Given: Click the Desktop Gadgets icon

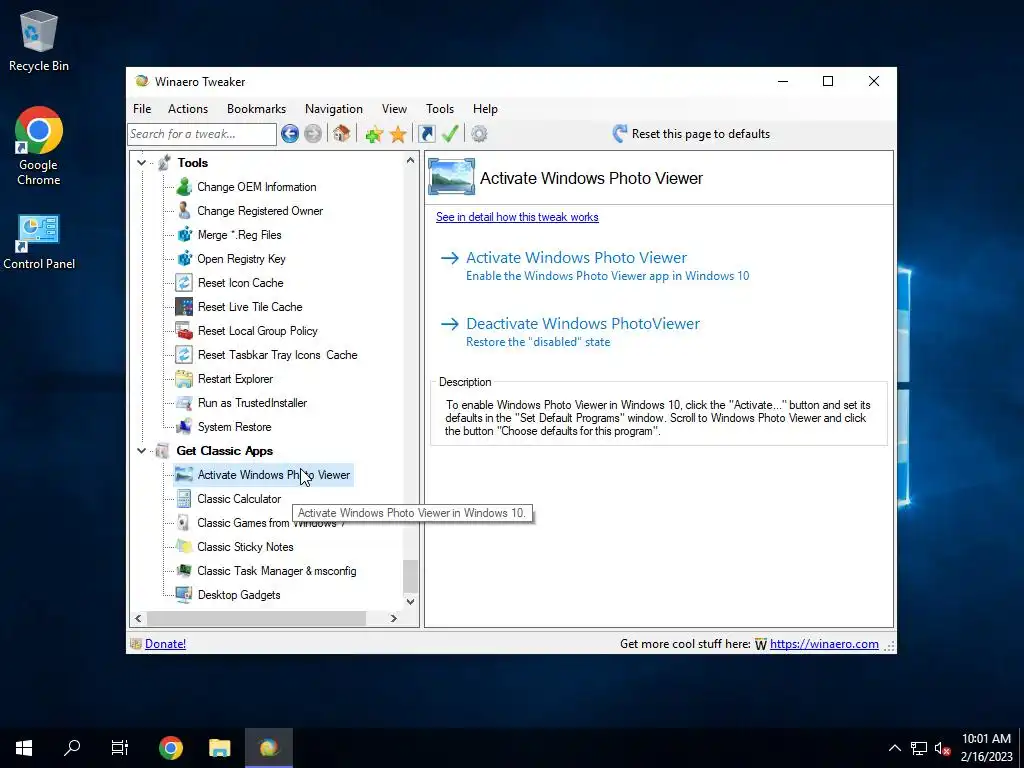Looking at the screenshot, I should [184, 595].
